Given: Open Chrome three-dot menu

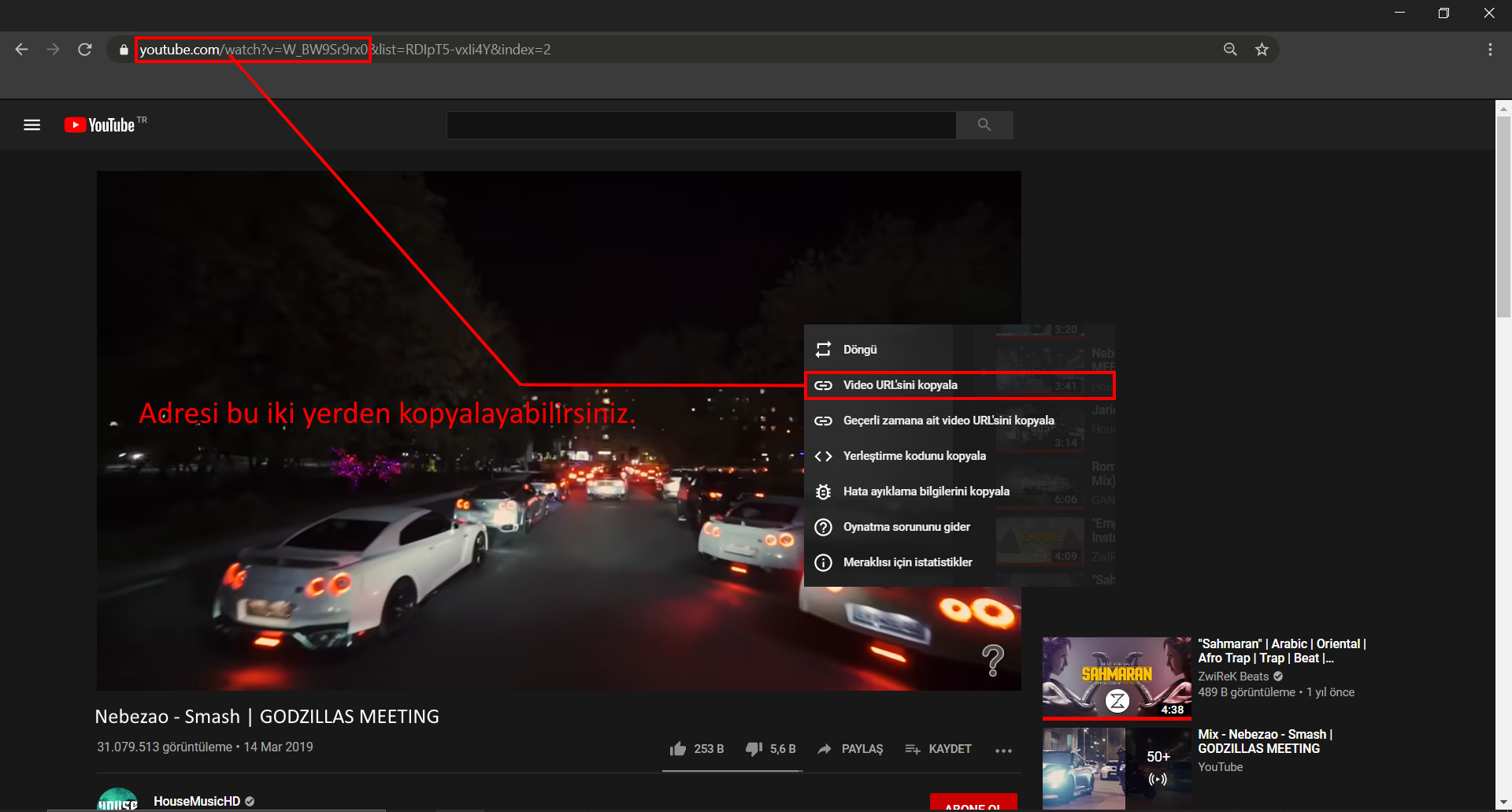Looking at the screenshot, I should click(1490, 50).
